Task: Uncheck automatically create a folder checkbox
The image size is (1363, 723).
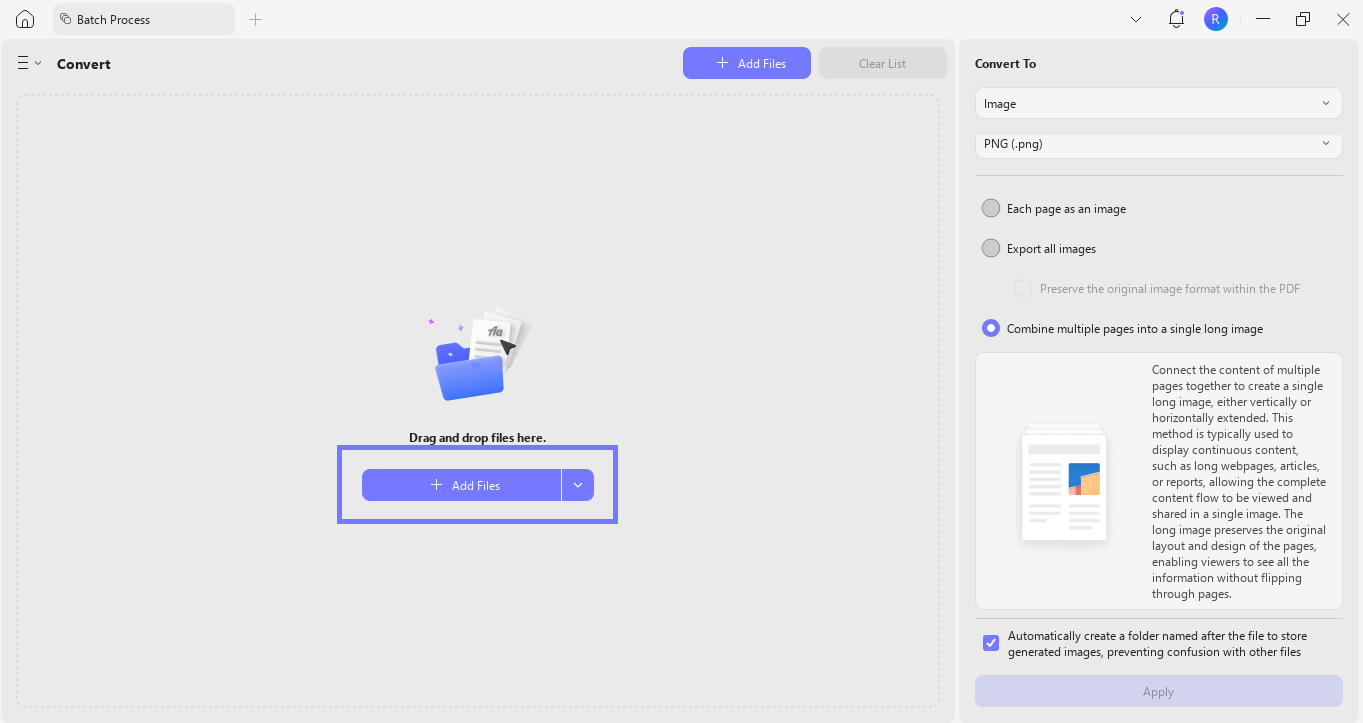Action: (991, 643)
